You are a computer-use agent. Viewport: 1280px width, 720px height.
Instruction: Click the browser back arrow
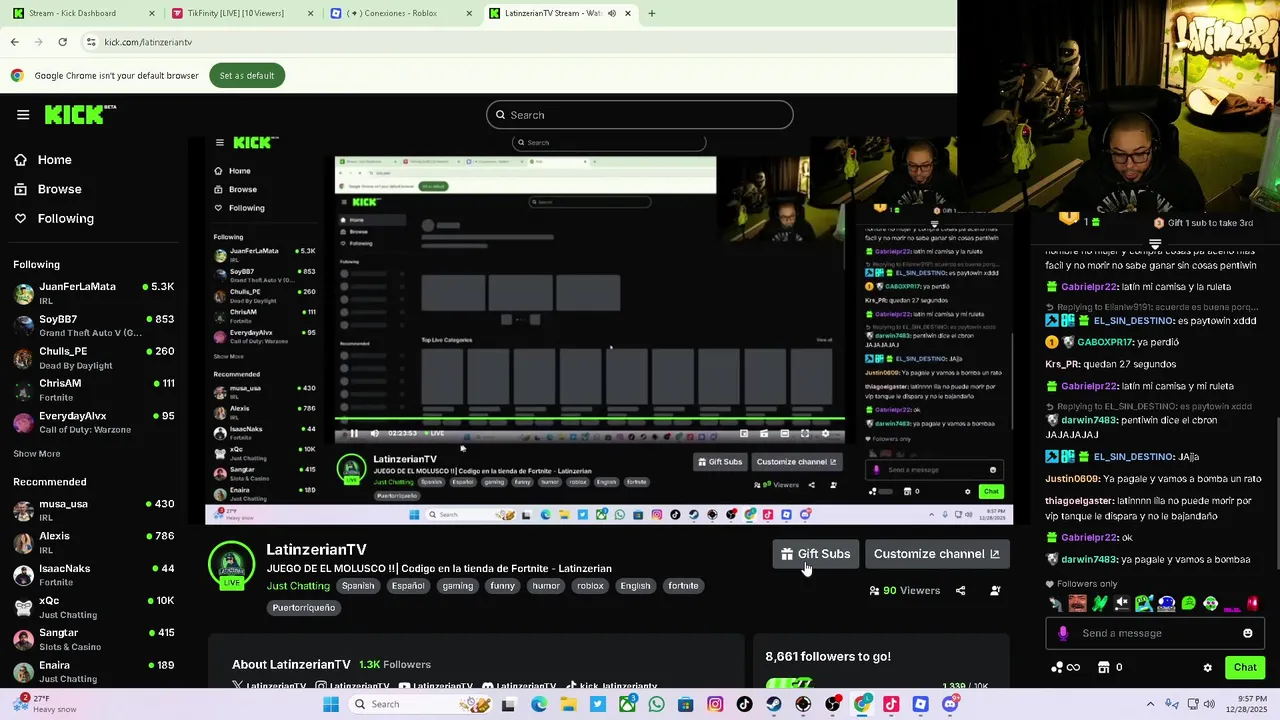tap(14, 42)
